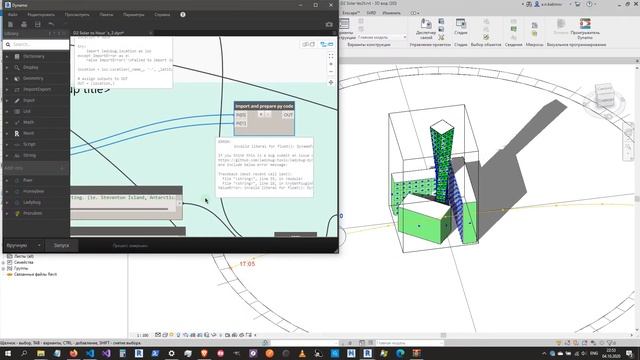Click the Firefox icon in taskbar
The image size is (640, 360).
[x=73, y=353]
